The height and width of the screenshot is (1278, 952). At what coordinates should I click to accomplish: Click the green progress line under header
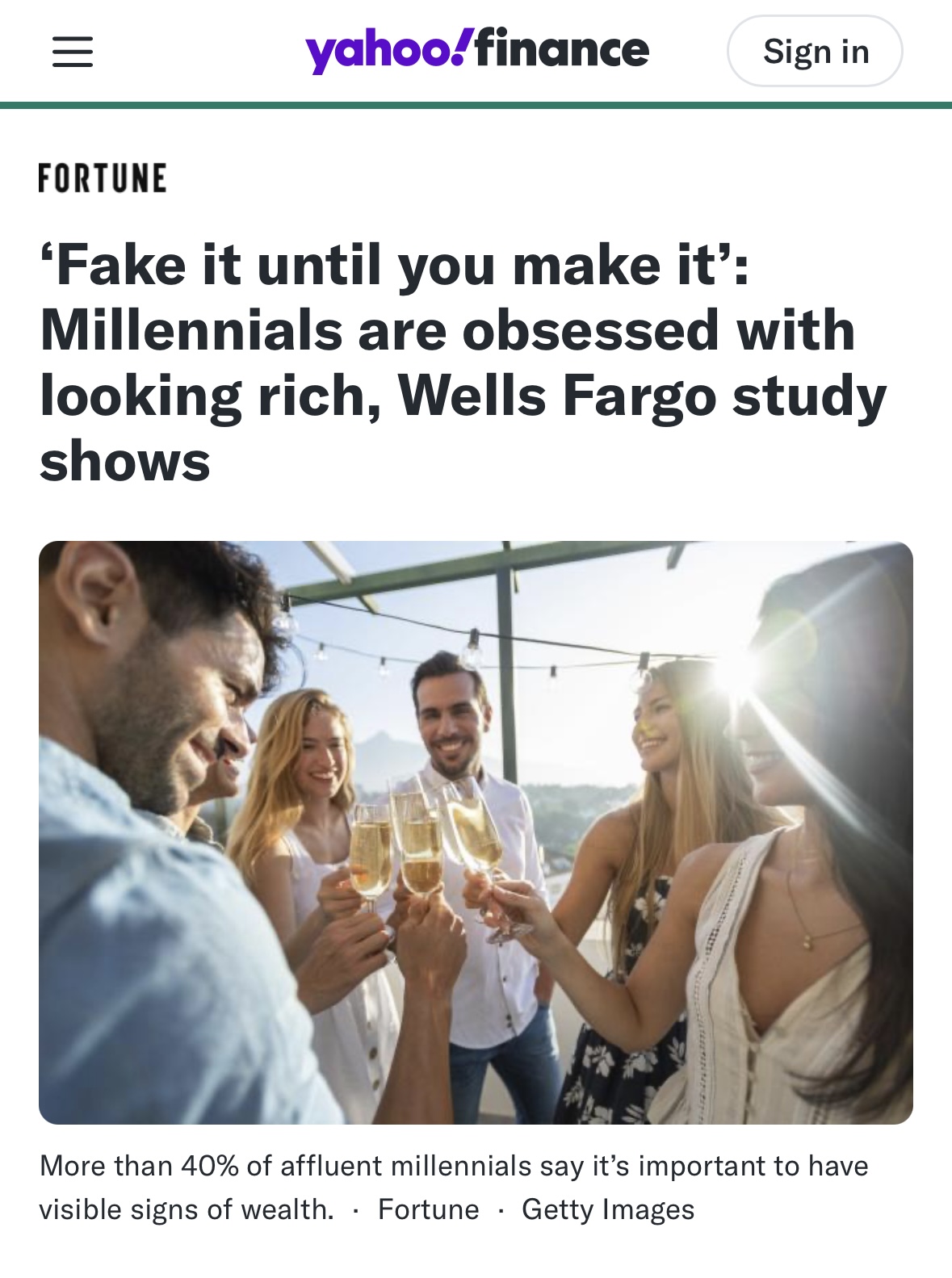[476, 105]
